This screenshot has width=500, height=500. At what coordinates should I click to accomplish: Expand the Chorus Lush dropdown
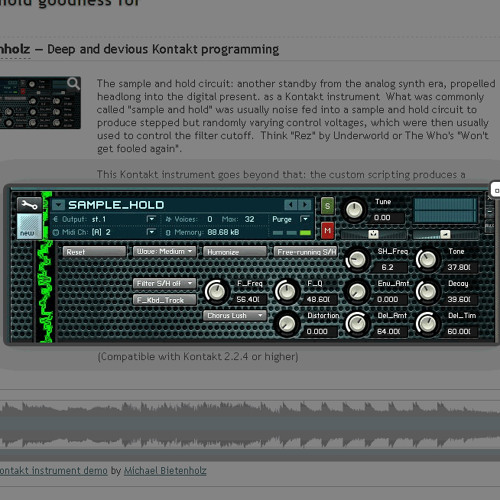coord(235,315)
